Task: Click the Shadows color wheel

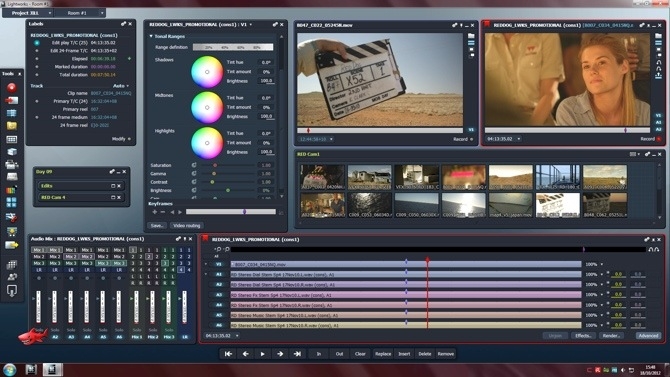Action: point(207,72)
